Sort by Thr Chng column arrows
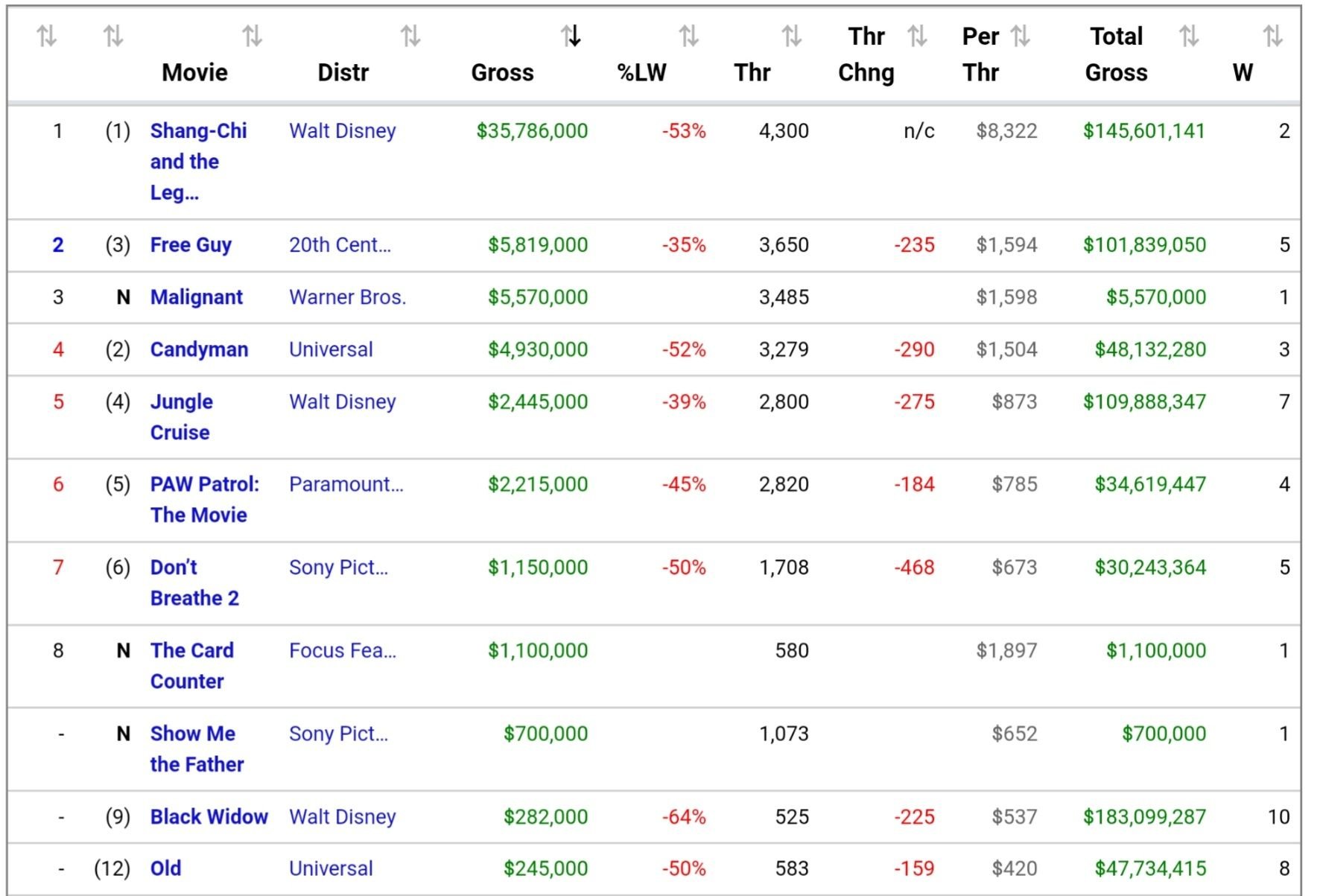1317x896 pixels. pyautogui.click(x=917, y=35)
